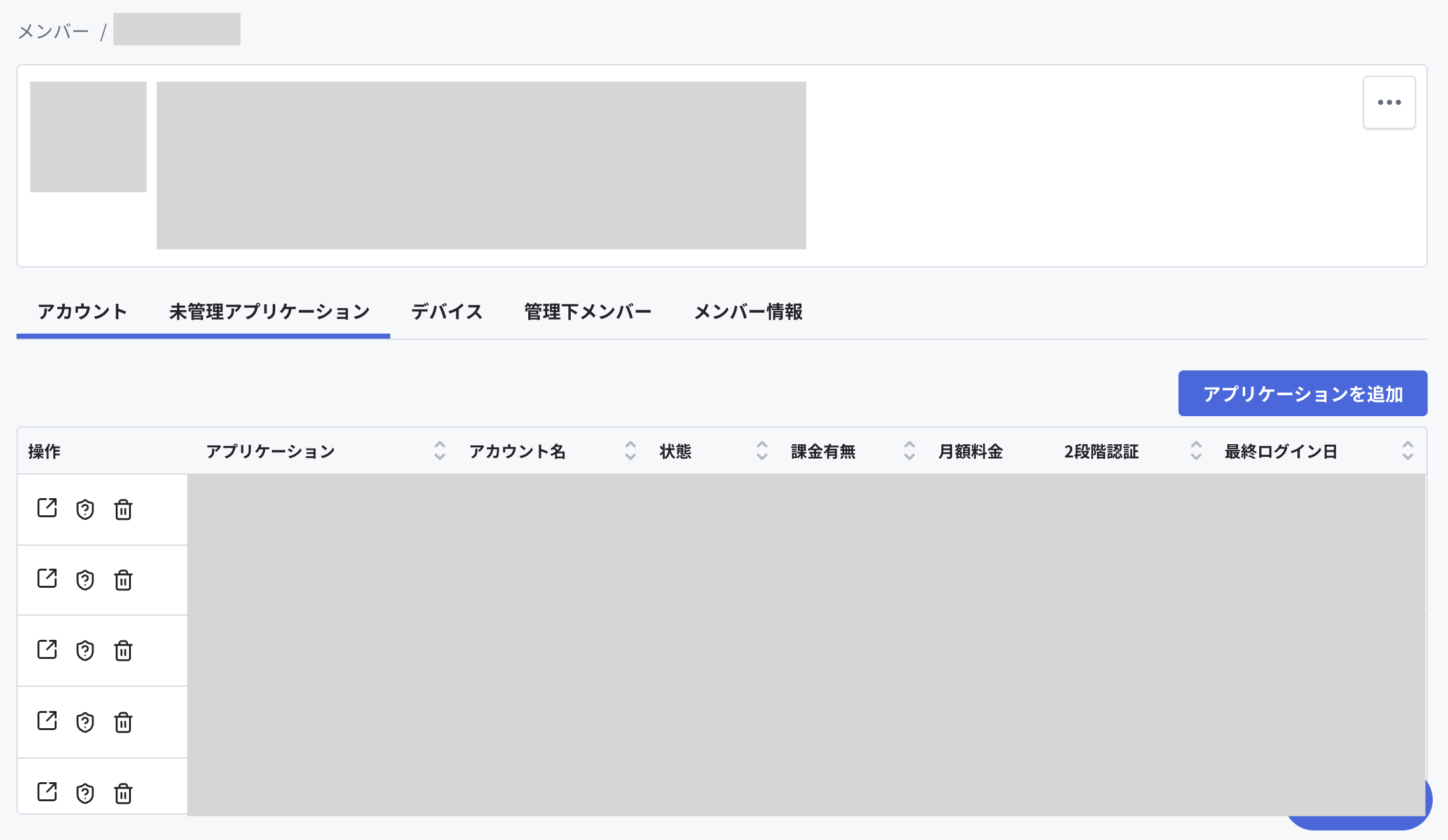This screenshot has height=840, width=1448.
Task: Click the member avatar placeholder image
Action: 88,137
